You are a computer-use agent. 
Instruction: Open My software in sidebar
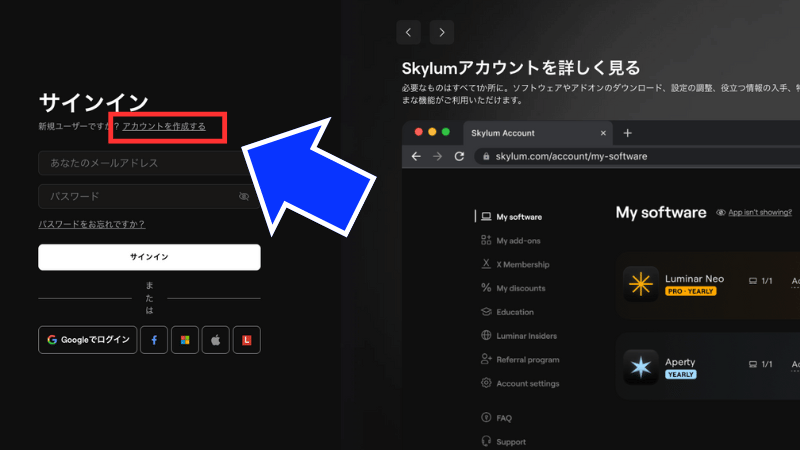click(x=512, y=217)
